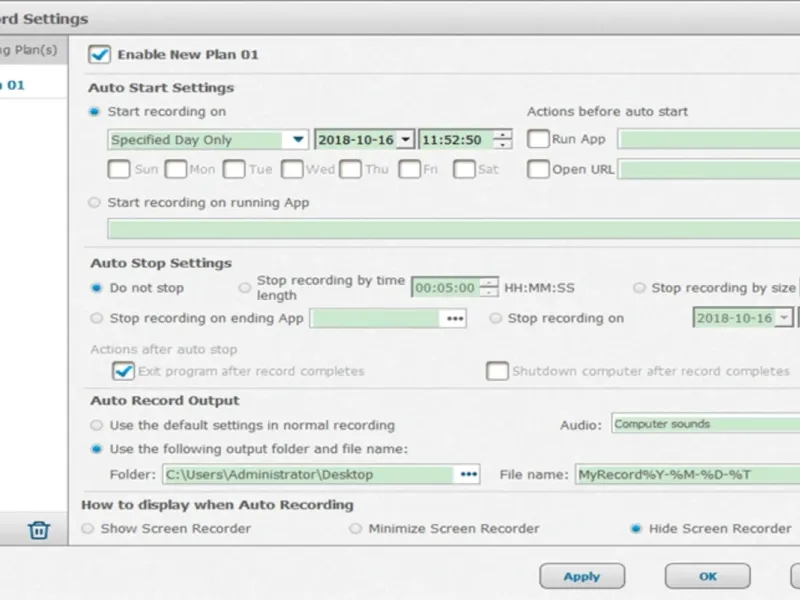Select Use the default settings in normal recording

[x=95, y=425]
